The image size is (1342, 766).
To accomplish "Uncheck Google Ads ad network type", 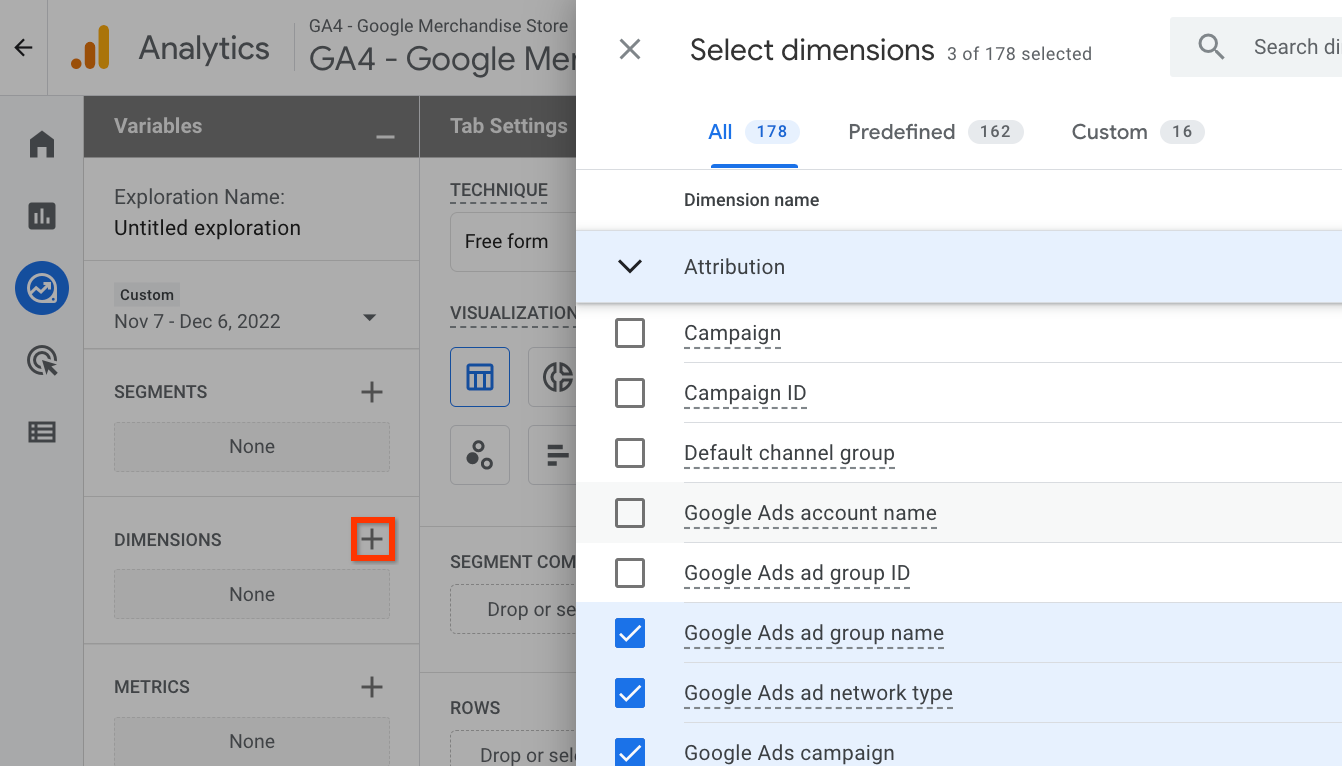I will click(x=630, y=693).
